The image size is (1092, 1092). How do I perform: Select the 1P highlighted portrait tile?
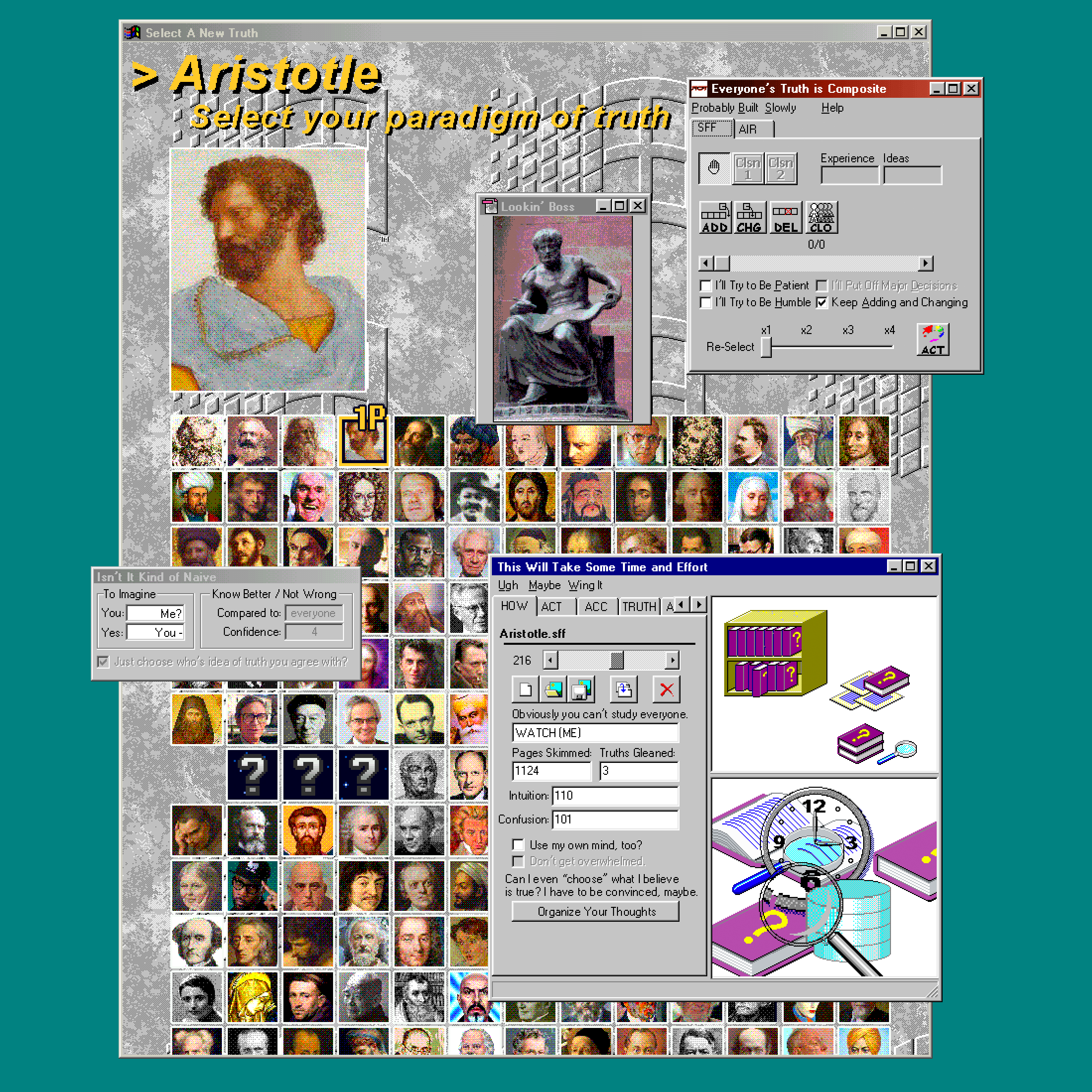pos(363,441)
